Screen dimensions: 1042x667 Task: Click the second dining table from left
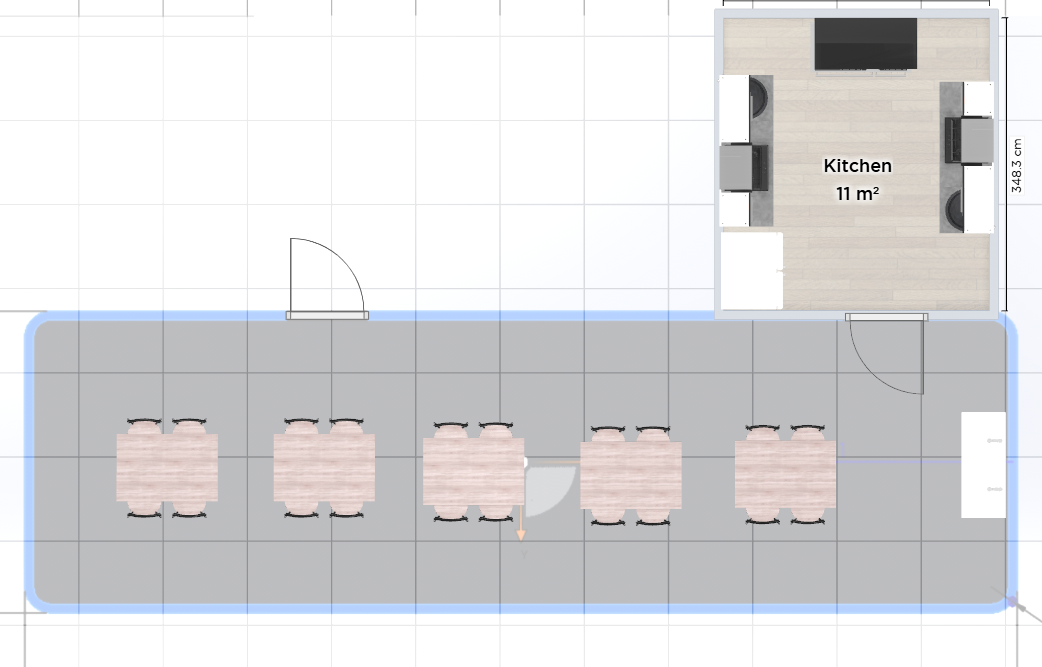pyautogui.click(x=324, y=468)
